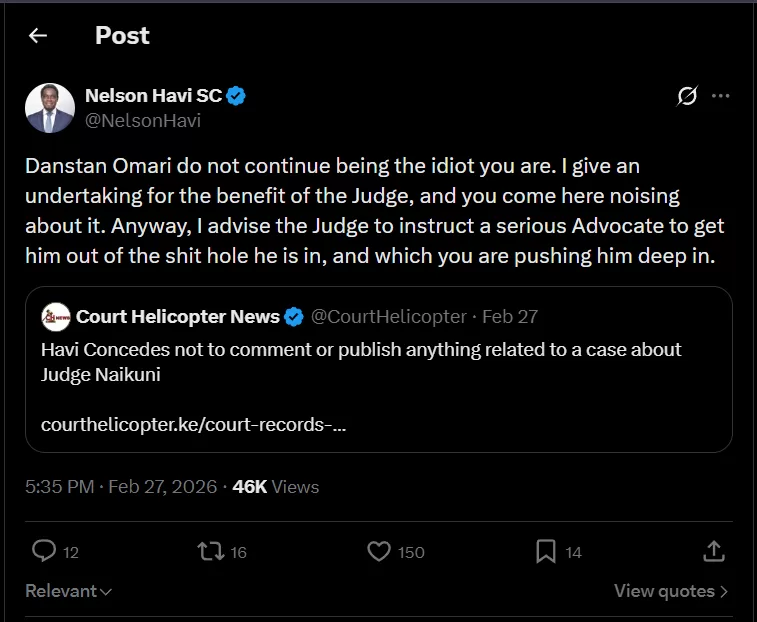
Task: Click the reply comment icon
Action: click(x=44, y=551)
